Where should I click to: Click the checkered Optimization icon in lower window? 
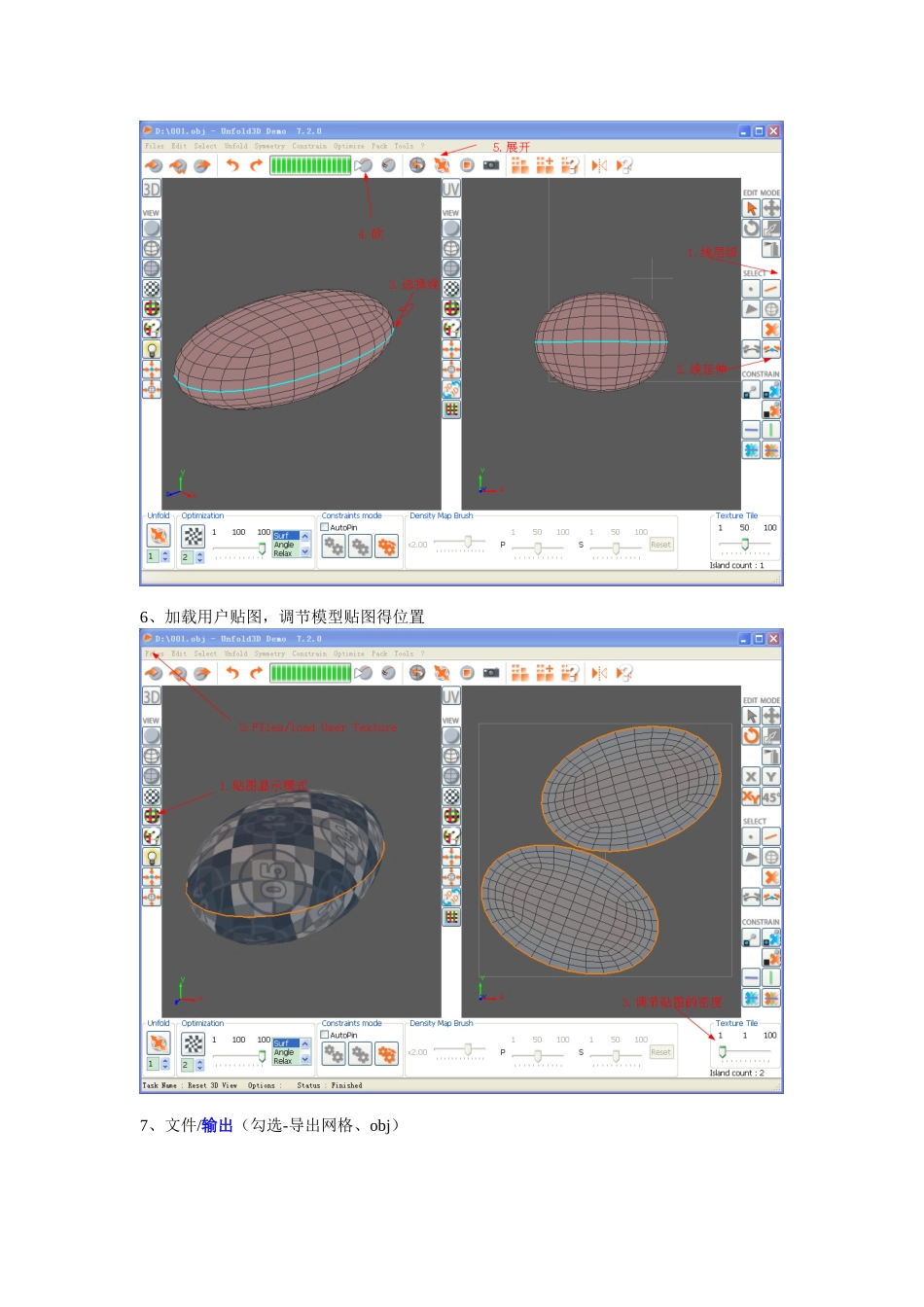point(194,1043)
